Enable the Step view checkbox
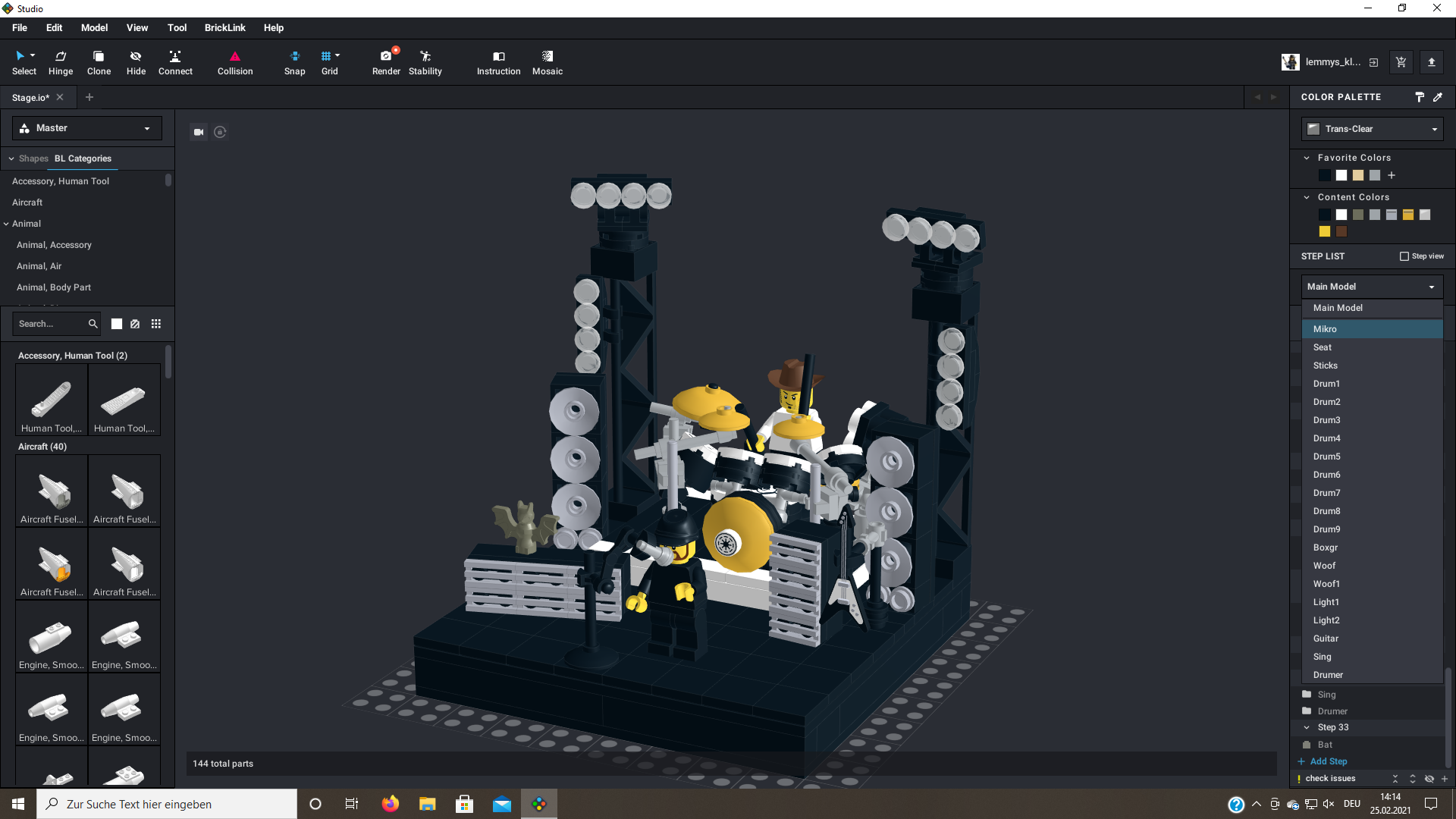This screenshot has width=1456, height=819. point(1404,256)
